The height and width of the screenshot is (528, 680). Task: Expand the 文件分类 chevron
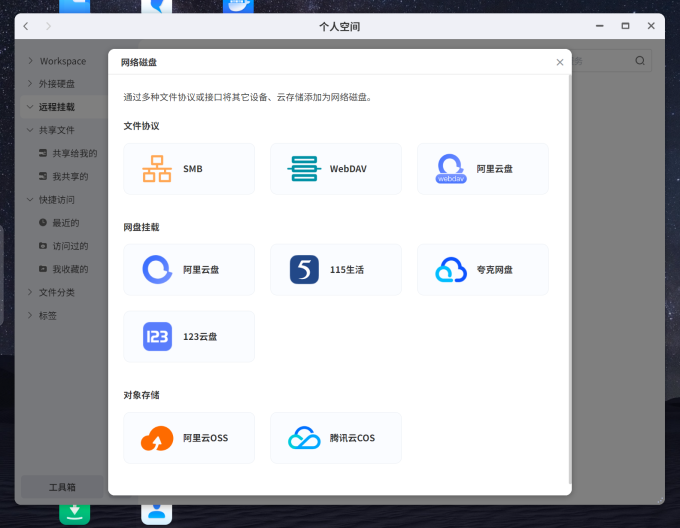pyautogui.click(x=30, y=292)
